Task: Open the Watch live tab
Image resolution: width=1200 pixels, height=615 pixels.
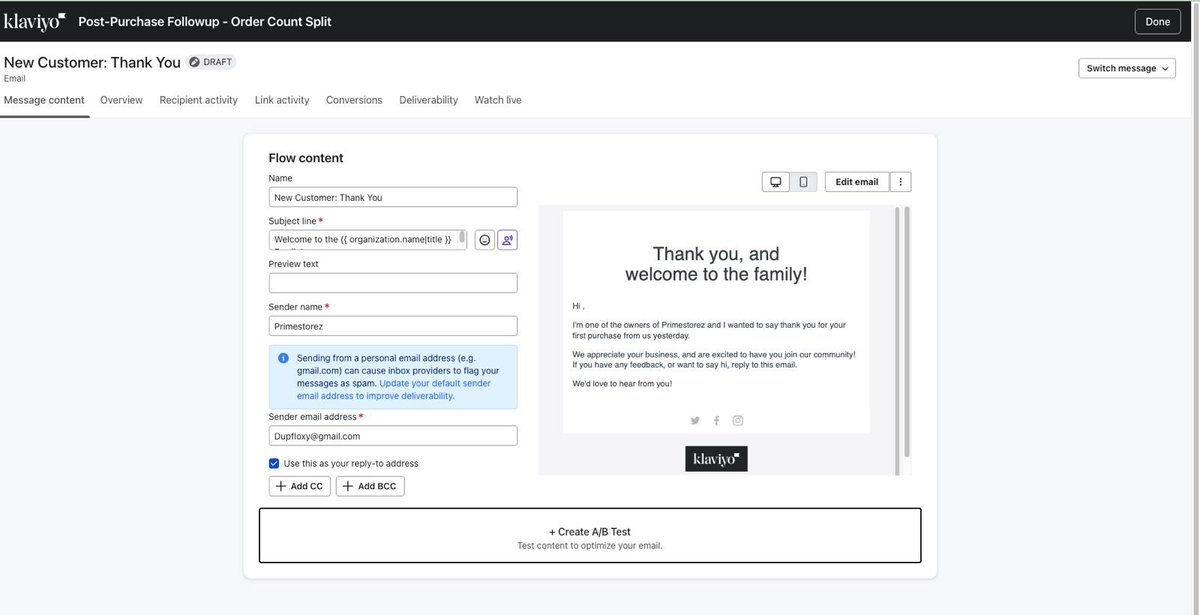Action: tap(498, 100)
